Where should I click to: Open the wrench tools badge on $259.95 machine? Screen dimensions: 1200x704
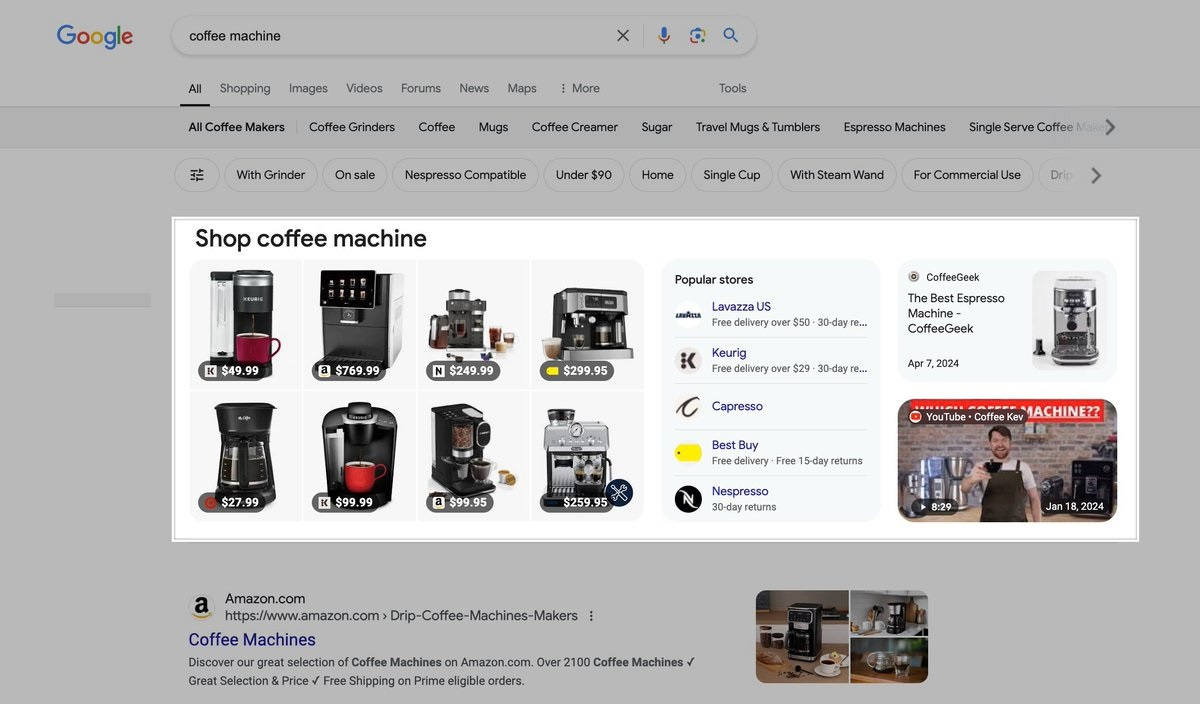tap(618, 492)
